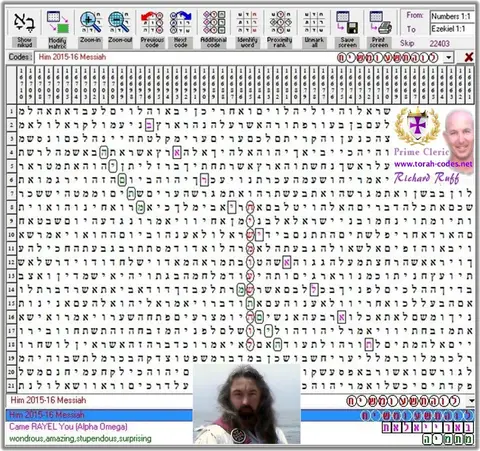The image size is (480, 451).
Task: Click the Save screen icon
Action: [347, 22]
